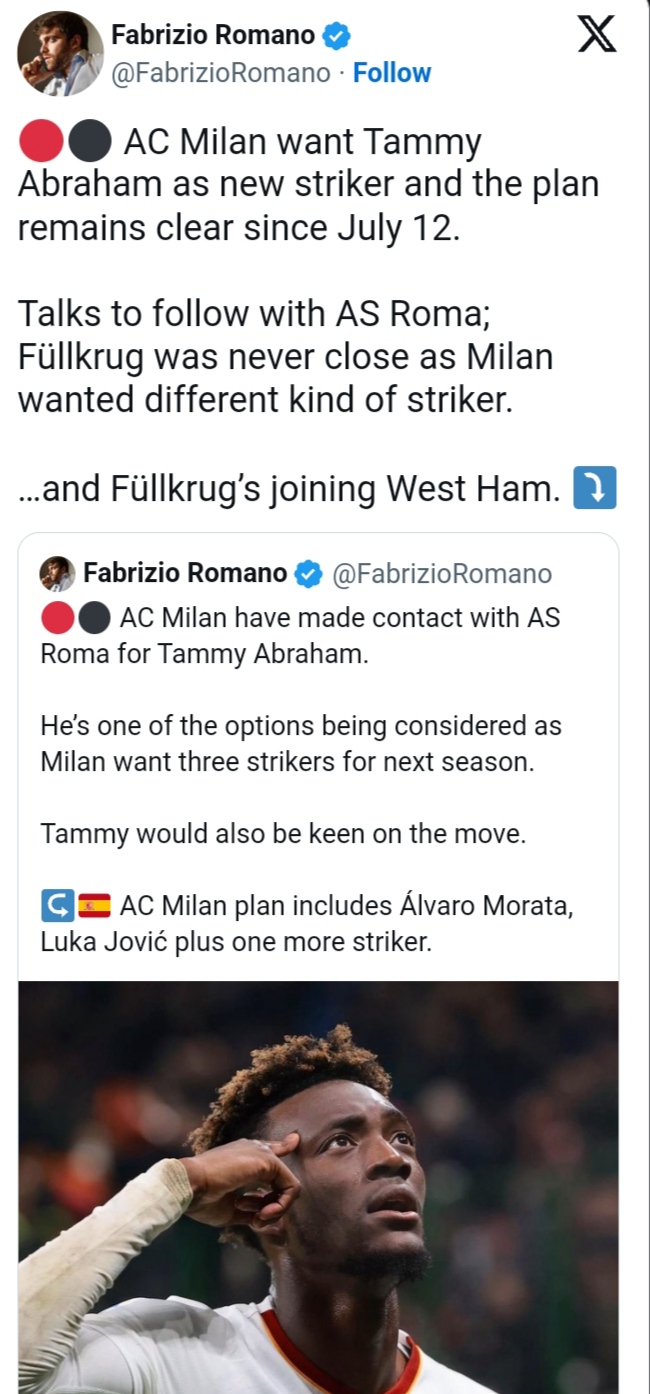Click the small avatar in the quoted tweet

pos(57,574)
